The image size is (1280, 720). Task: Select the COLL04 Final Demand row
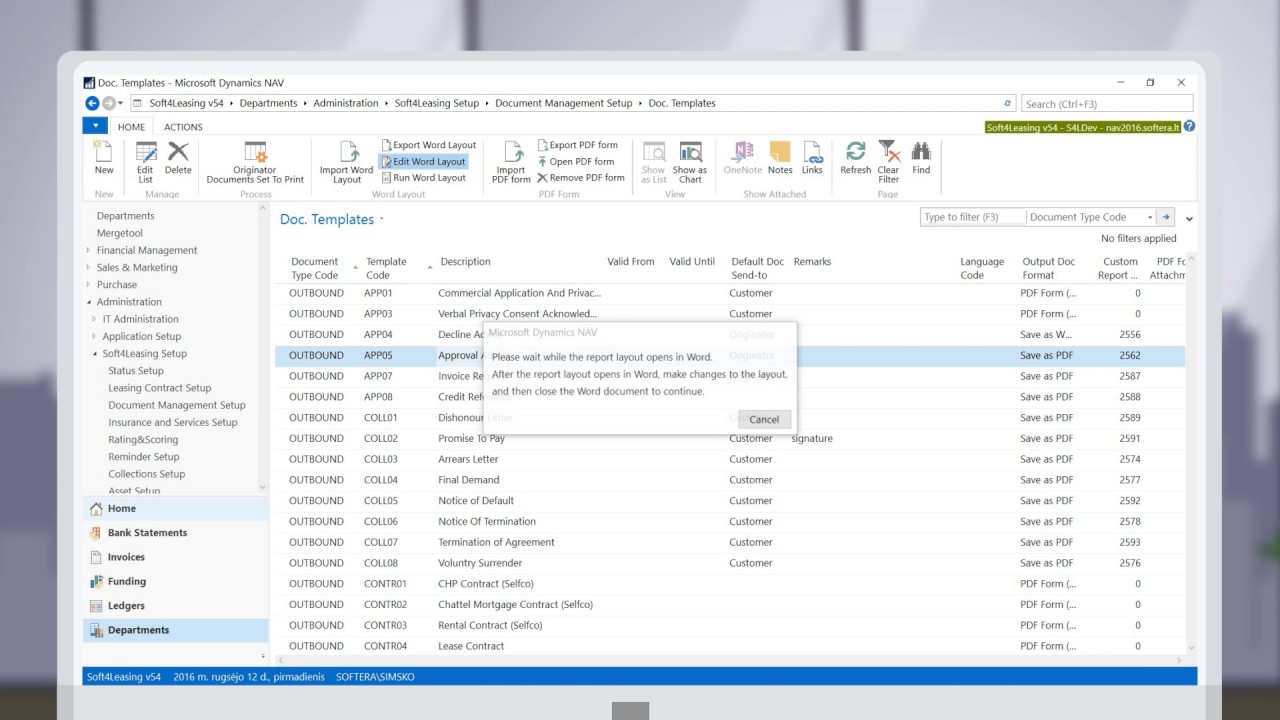[x=730, y=480]
